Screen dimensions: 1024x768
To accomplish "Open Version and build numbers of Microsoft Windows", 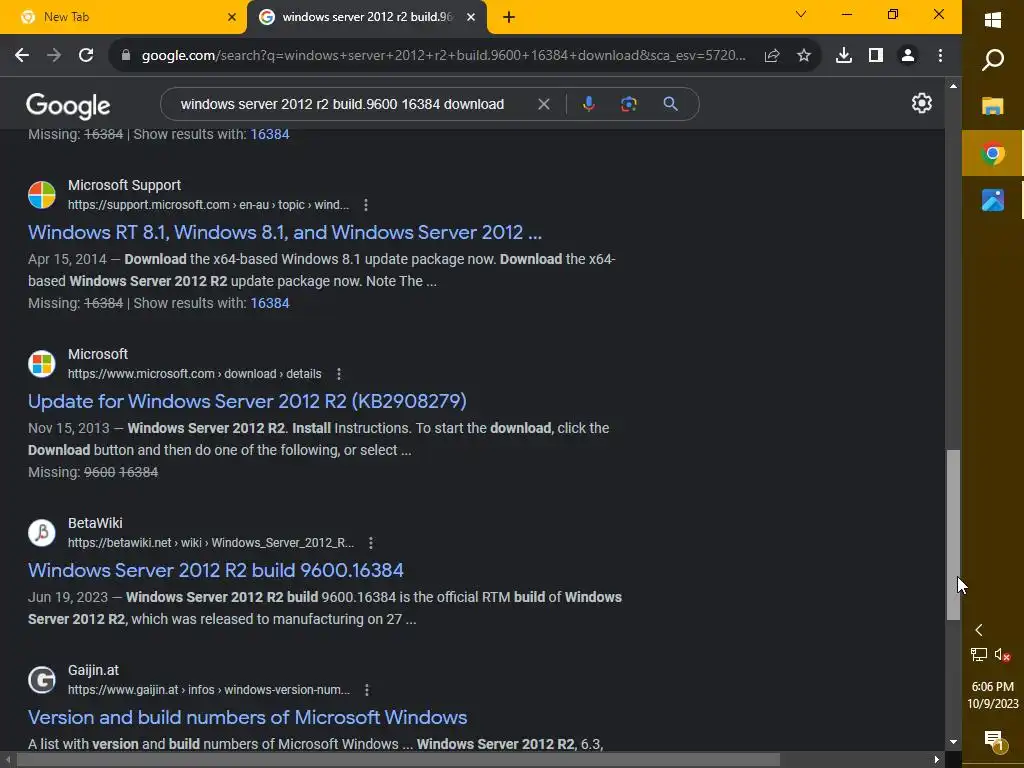I will coord(248,717).
